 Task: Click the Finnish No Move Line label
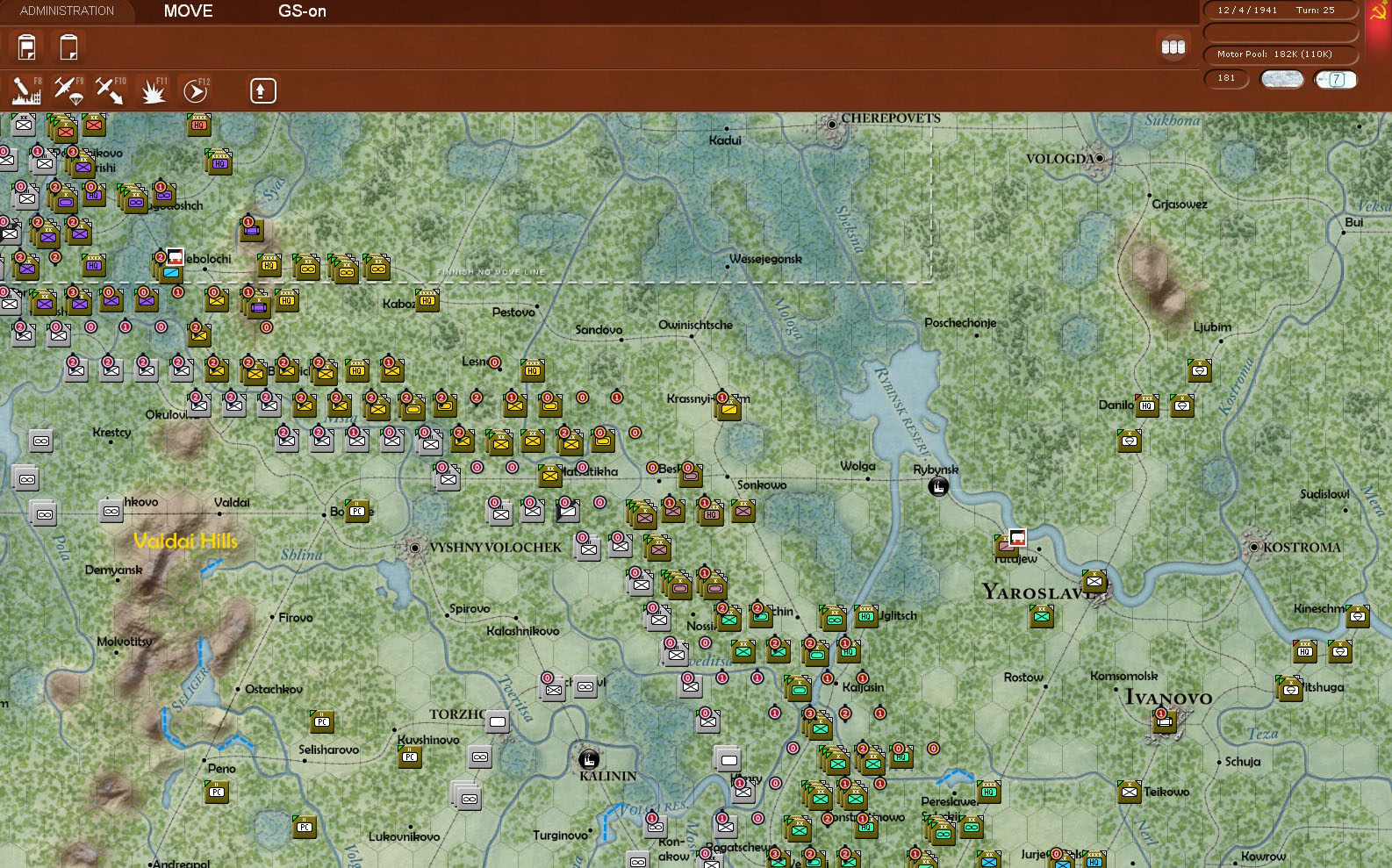click(491, 272)
